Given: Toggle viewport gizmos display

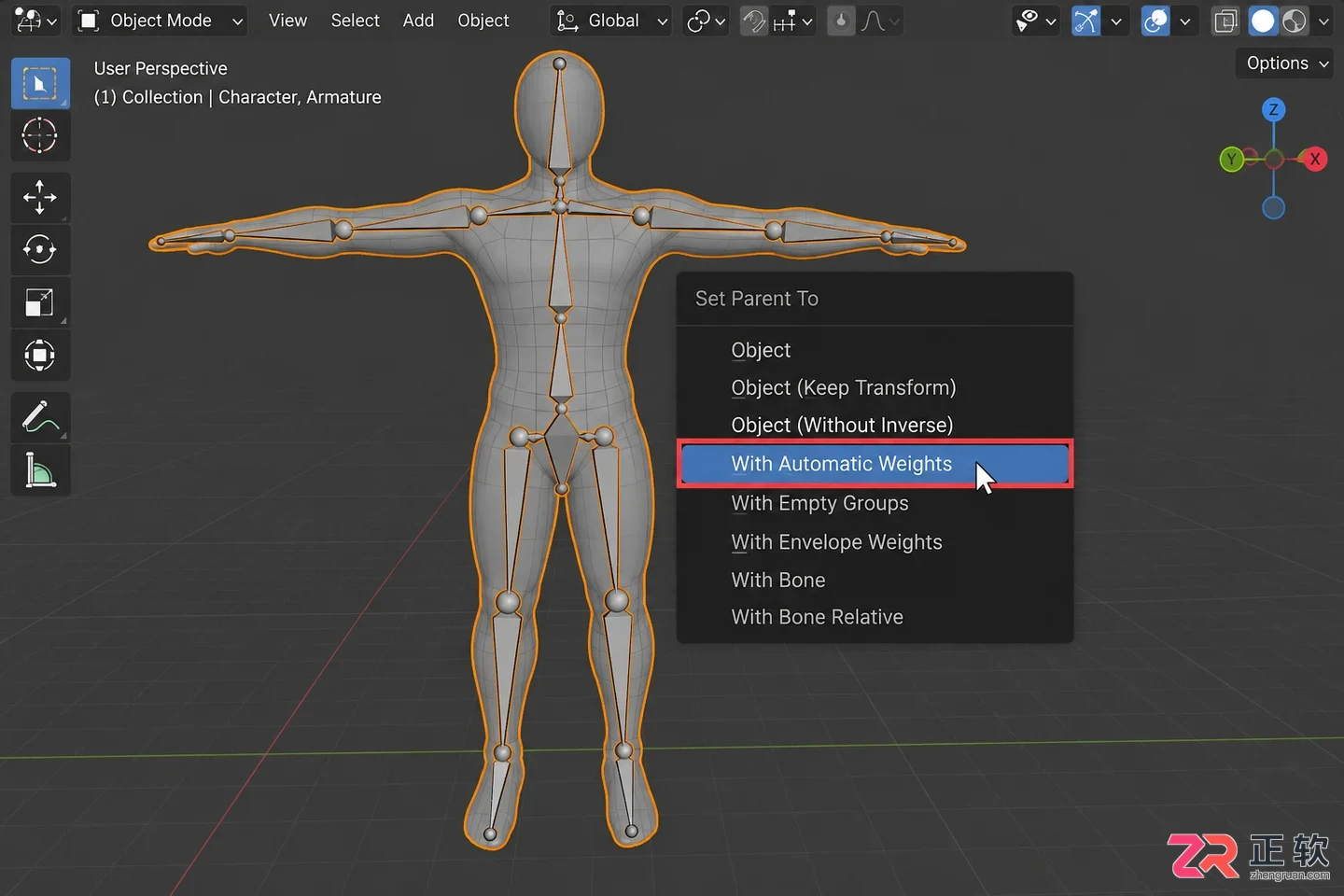Looking at the screenshot, I should (x=1085, y=21).
